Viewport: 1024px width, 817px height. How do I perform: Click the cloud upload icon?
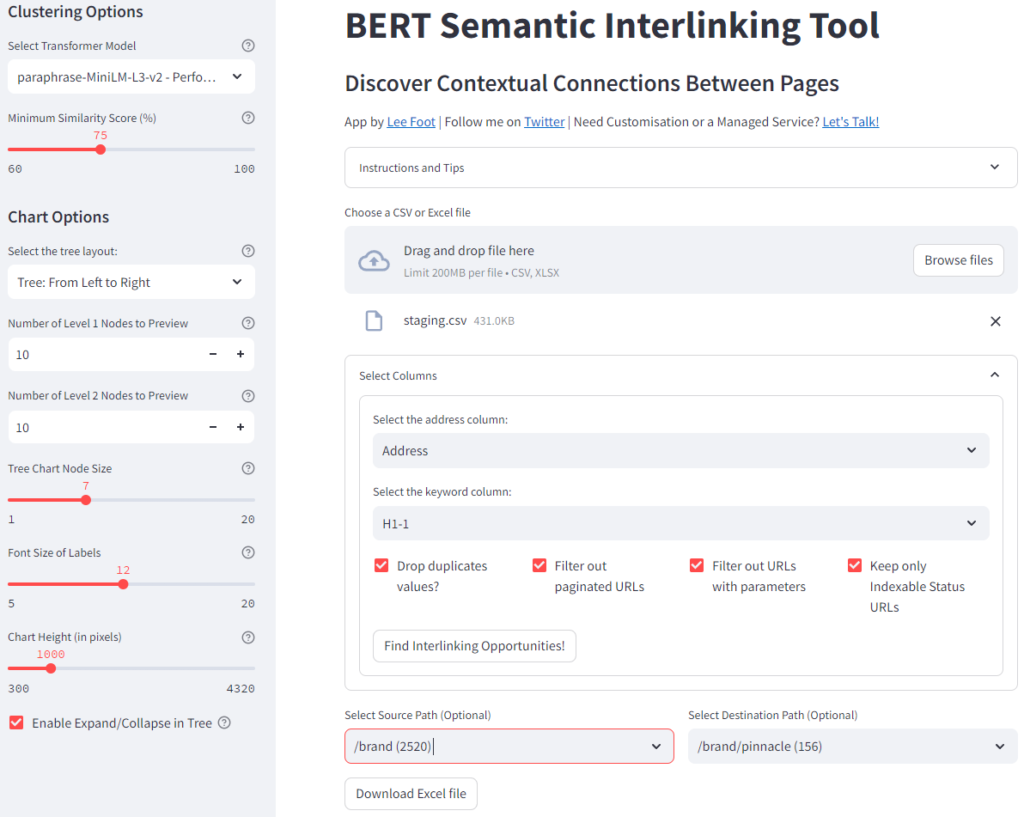[x=374, y=261]
